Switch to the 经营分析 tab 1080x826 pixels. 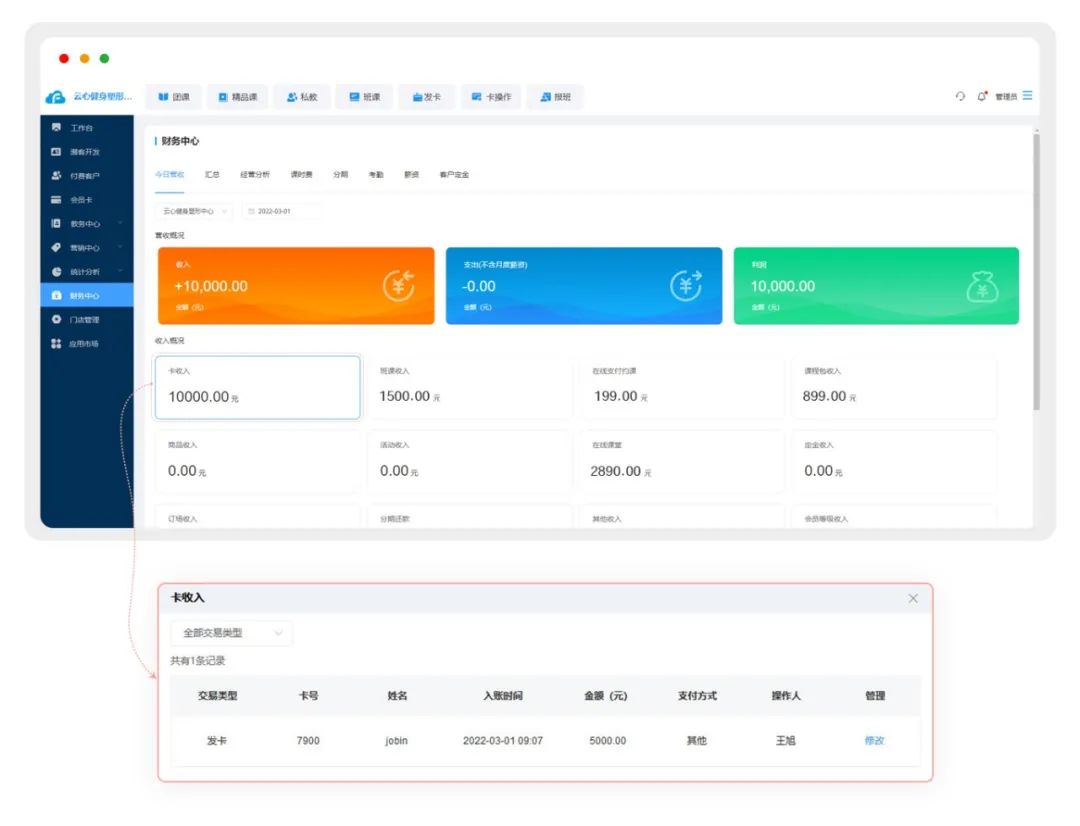click(254, 174)
